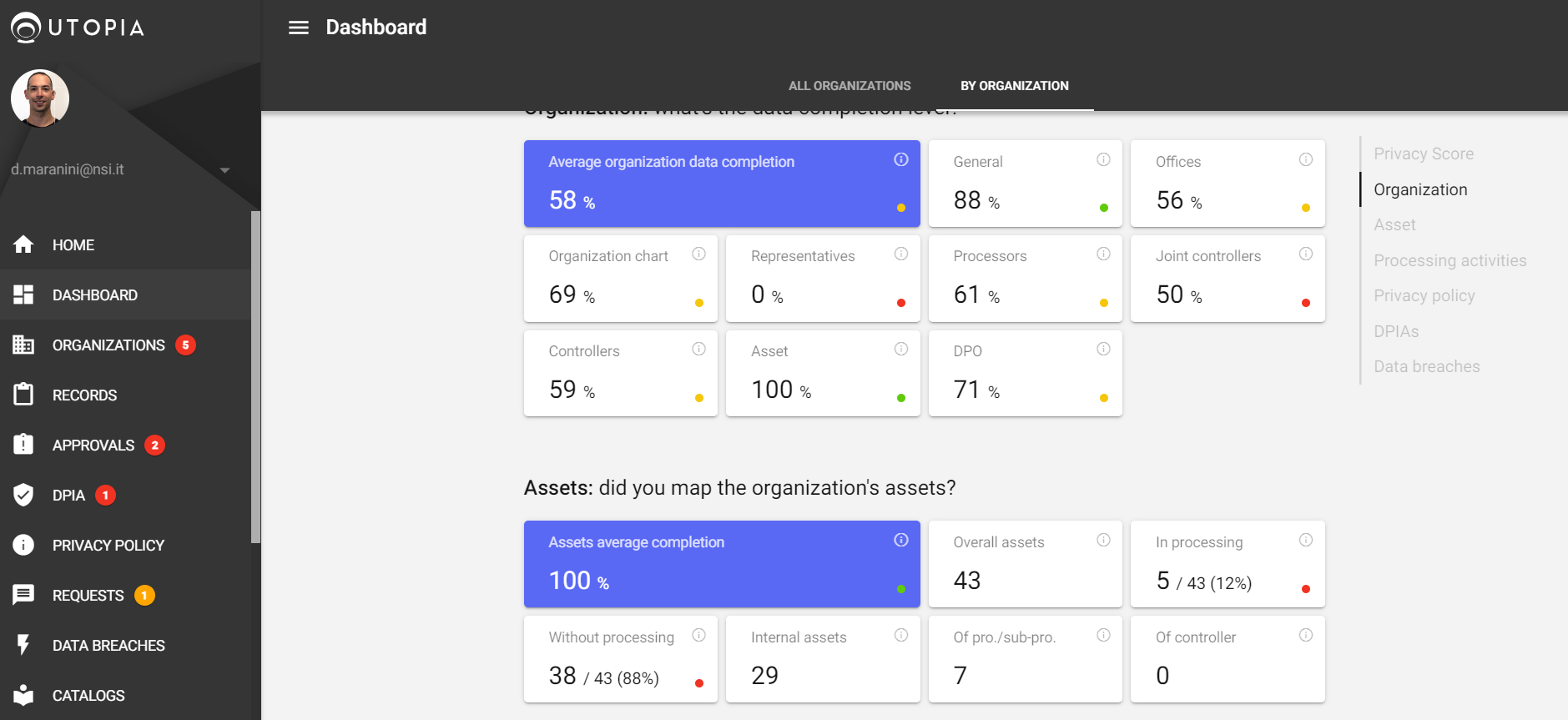Jump to the Privacy Score section
The width and height of the screenshot is (1568, 720).
[x=1424, y=154]
